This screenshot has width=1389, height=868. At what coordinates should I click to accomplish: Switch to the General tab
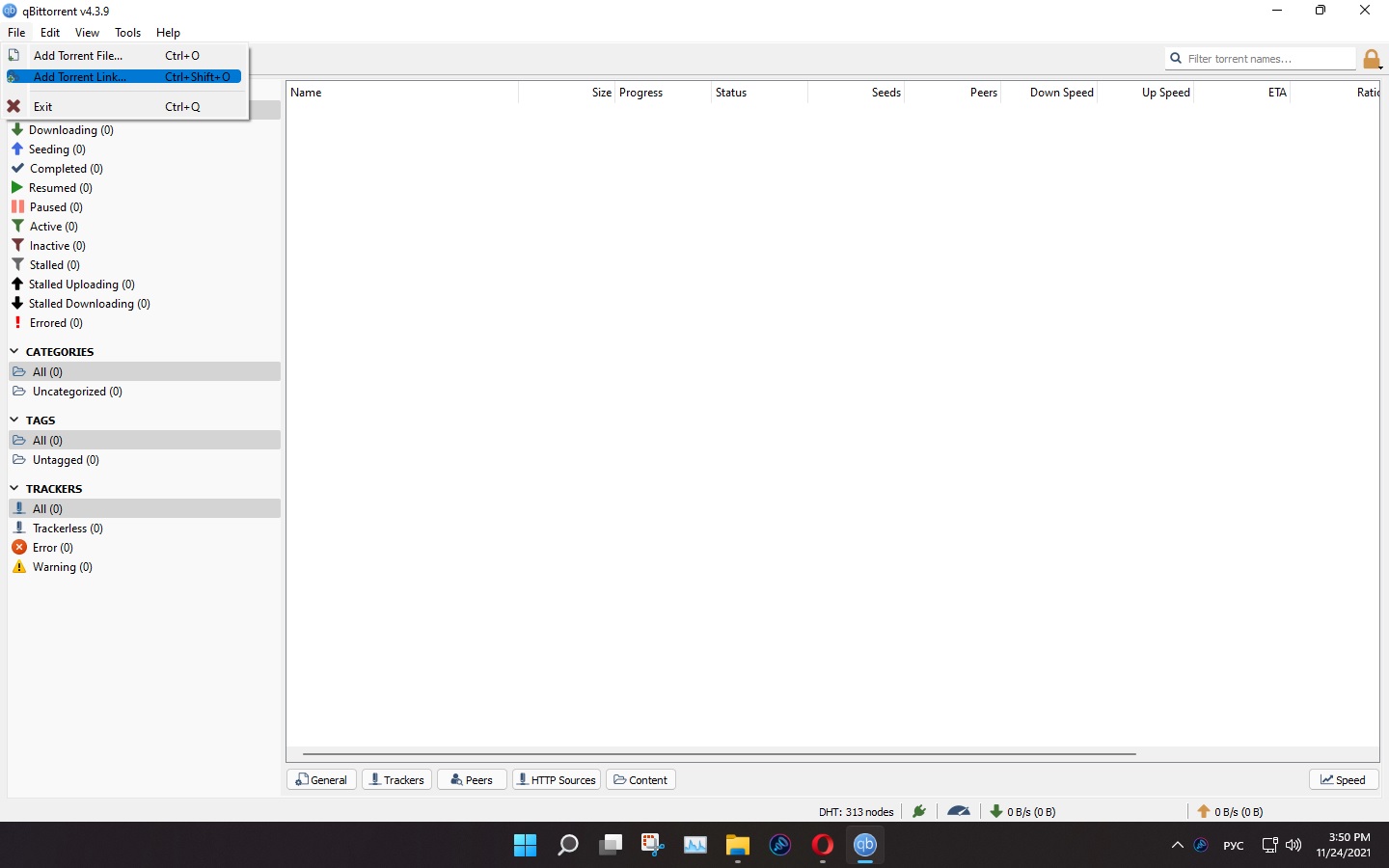click(322, 779)
